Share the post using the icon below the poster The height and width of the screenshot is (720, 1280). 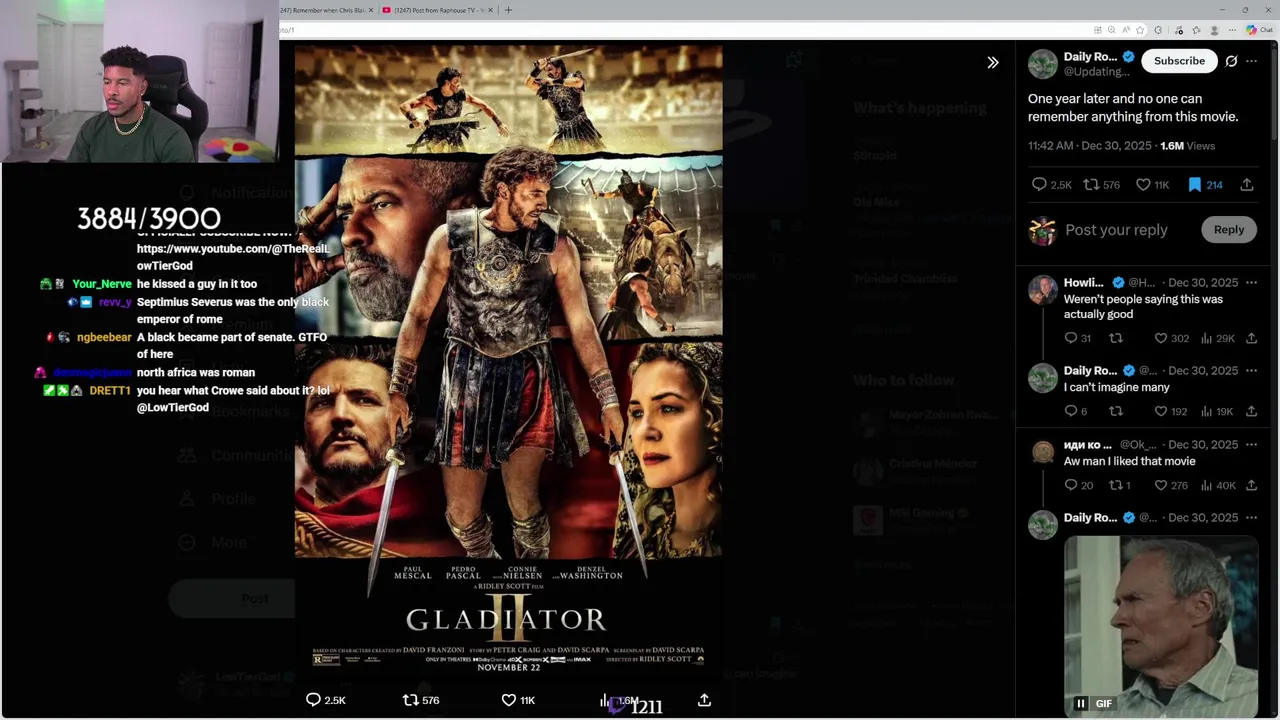pyautogui.click(x=704, y=700)
